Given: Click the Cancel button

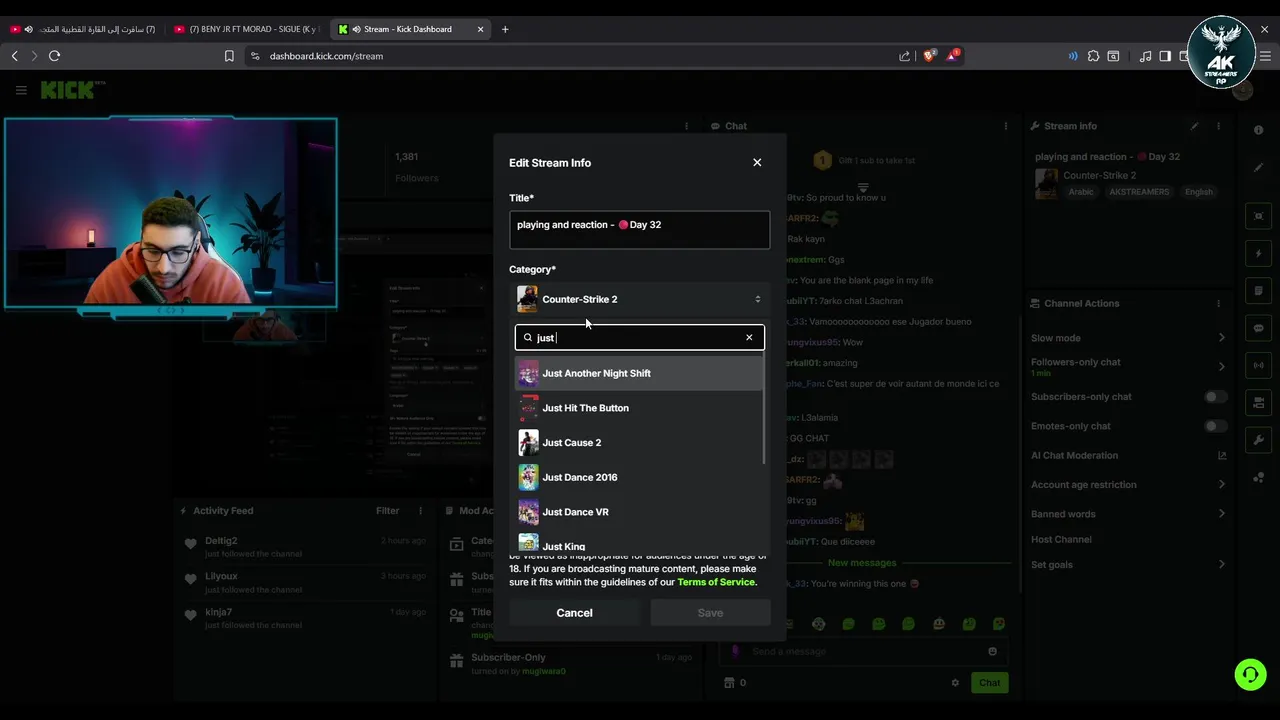Looking at the screenshot, I should pyautogui.click(x=574, y=613).
